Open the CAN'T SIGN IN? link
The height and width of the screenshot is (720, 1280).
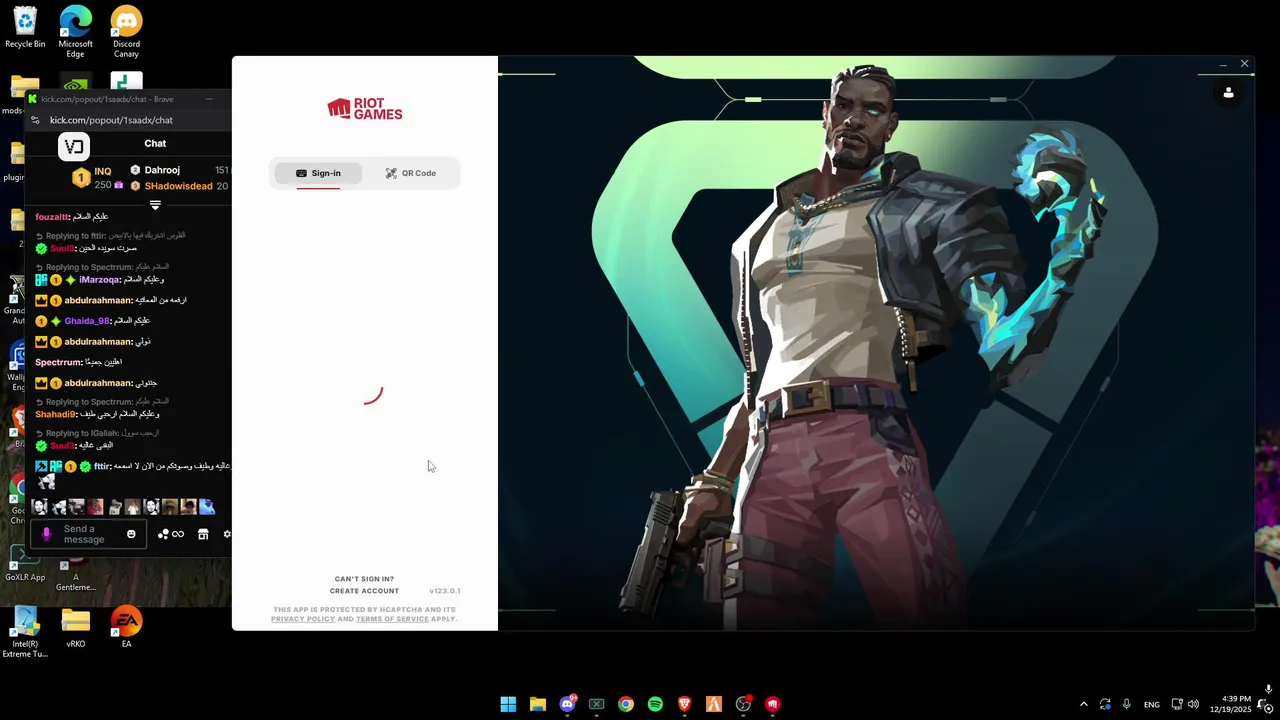[x=364, y=579]
